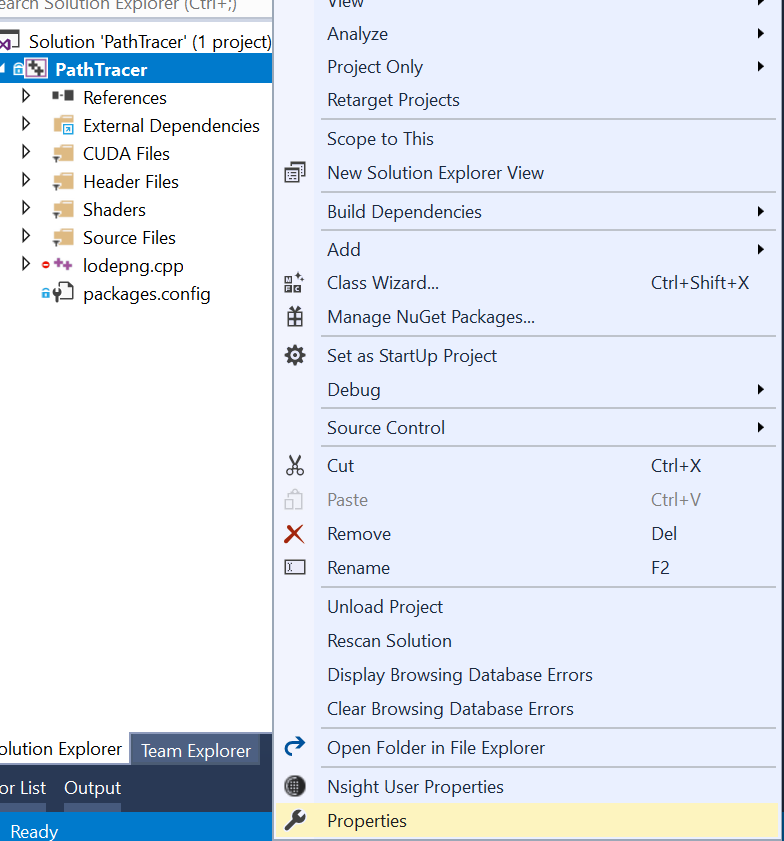
Task: Click the red X Remove icon
Action: point(294,534)
